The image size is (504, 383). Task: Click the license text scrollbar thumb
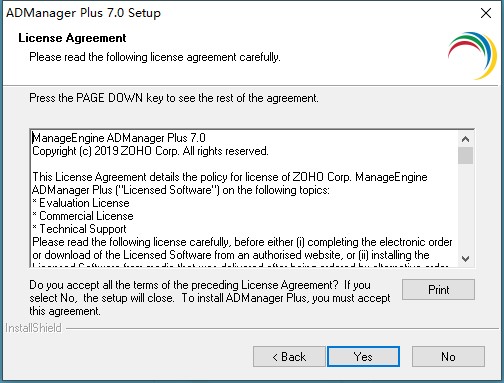(466, 155)
